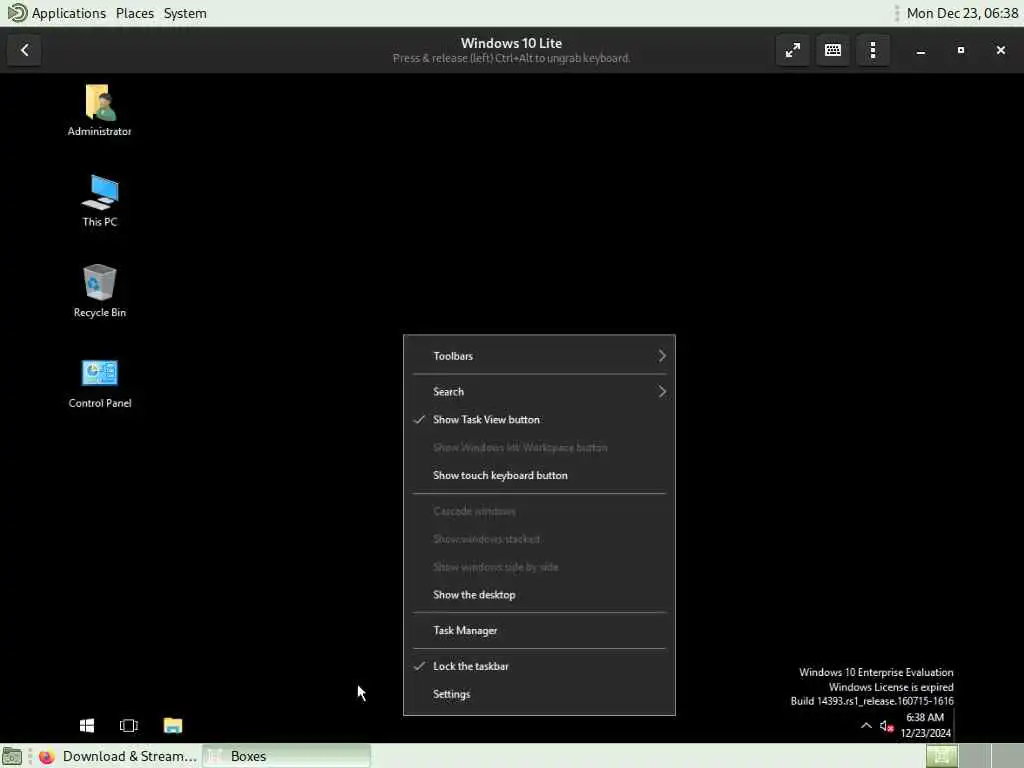Click the date and time in top panel

tap(962, 13)
